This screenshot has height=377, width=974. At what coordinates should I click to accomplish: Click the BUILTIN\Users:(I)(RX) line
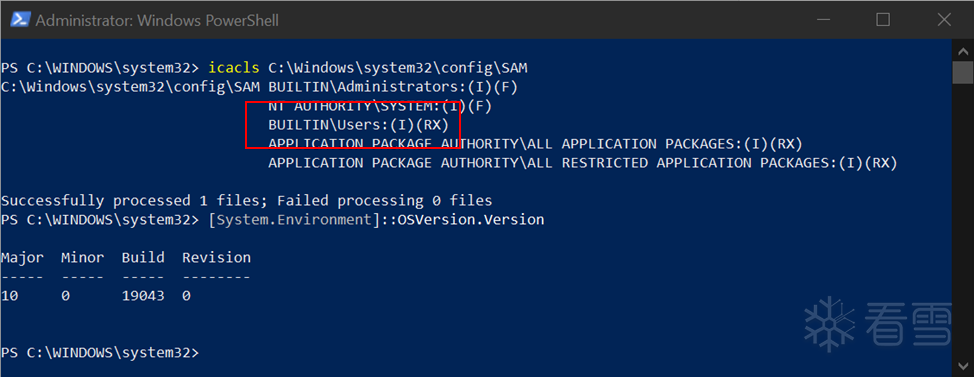[x=358, y=125]
